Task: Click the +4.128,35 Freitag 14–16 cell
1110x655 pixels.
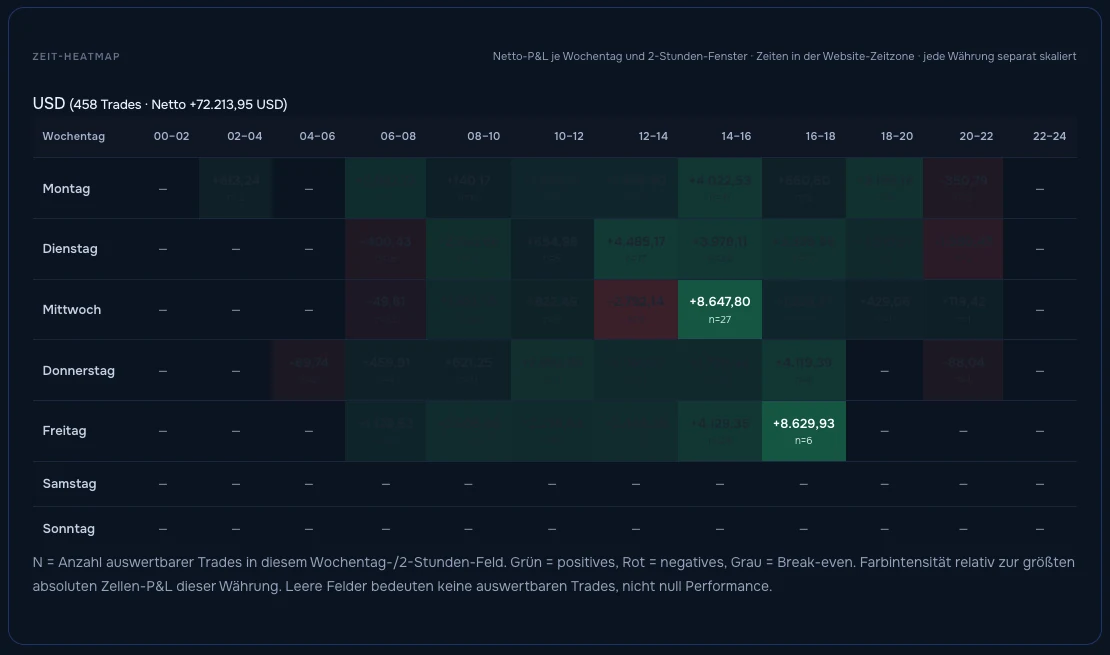Action: tap(719, 431)
